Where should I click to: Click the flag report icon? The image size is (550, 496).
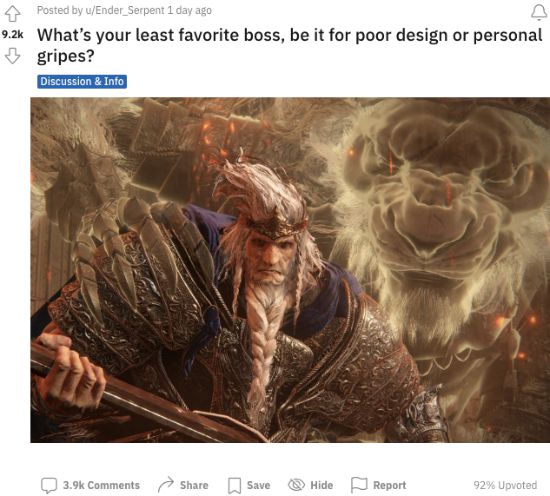pos(359,485)
